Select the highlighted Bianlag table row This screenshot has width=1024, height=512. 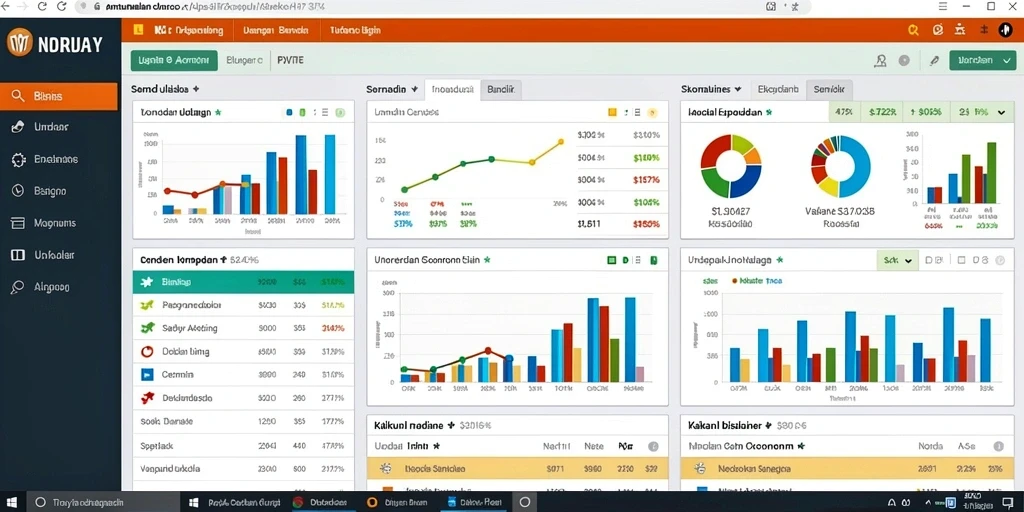tap(243, 282)
